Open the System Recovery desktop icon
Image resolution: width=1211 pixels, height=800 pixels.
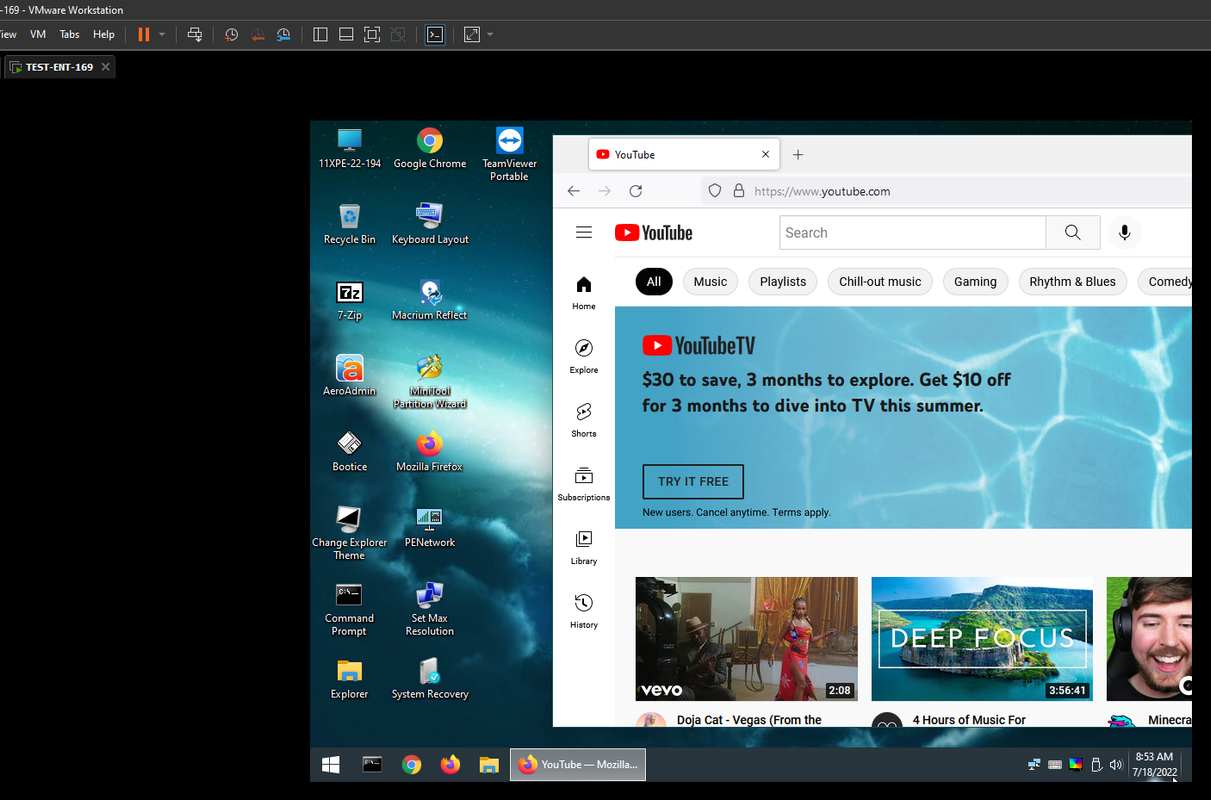(x=430, y=679)
